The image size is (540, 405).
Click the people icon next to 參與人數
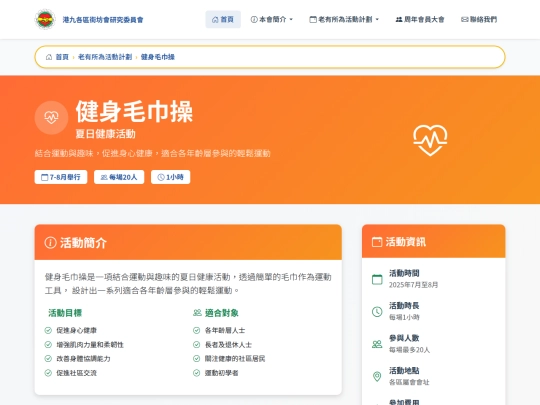tap(377, 344)
